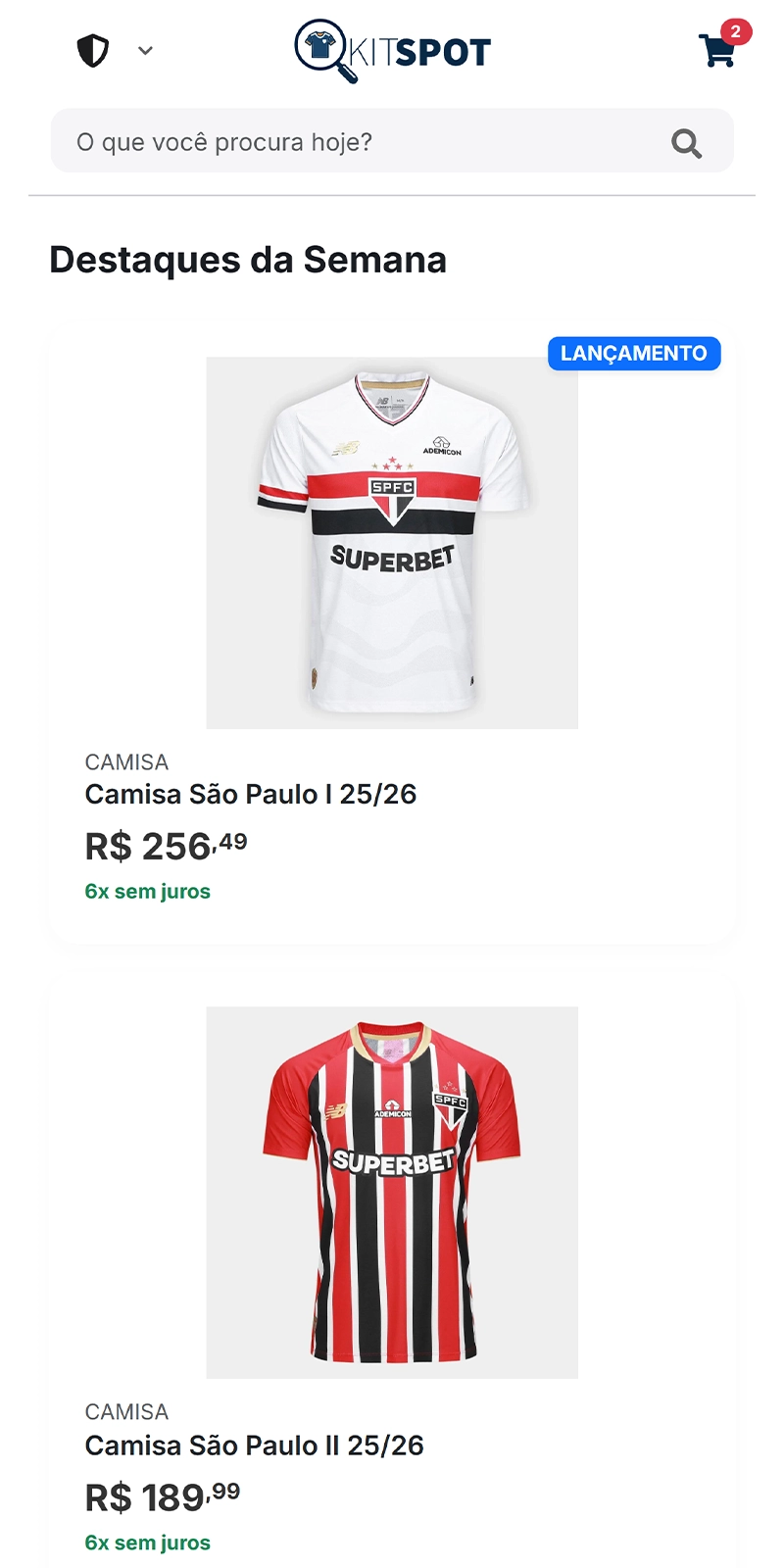Expand the team selector chevron
The width and height of the screenshot is (784, 1568).
[145, 50]
